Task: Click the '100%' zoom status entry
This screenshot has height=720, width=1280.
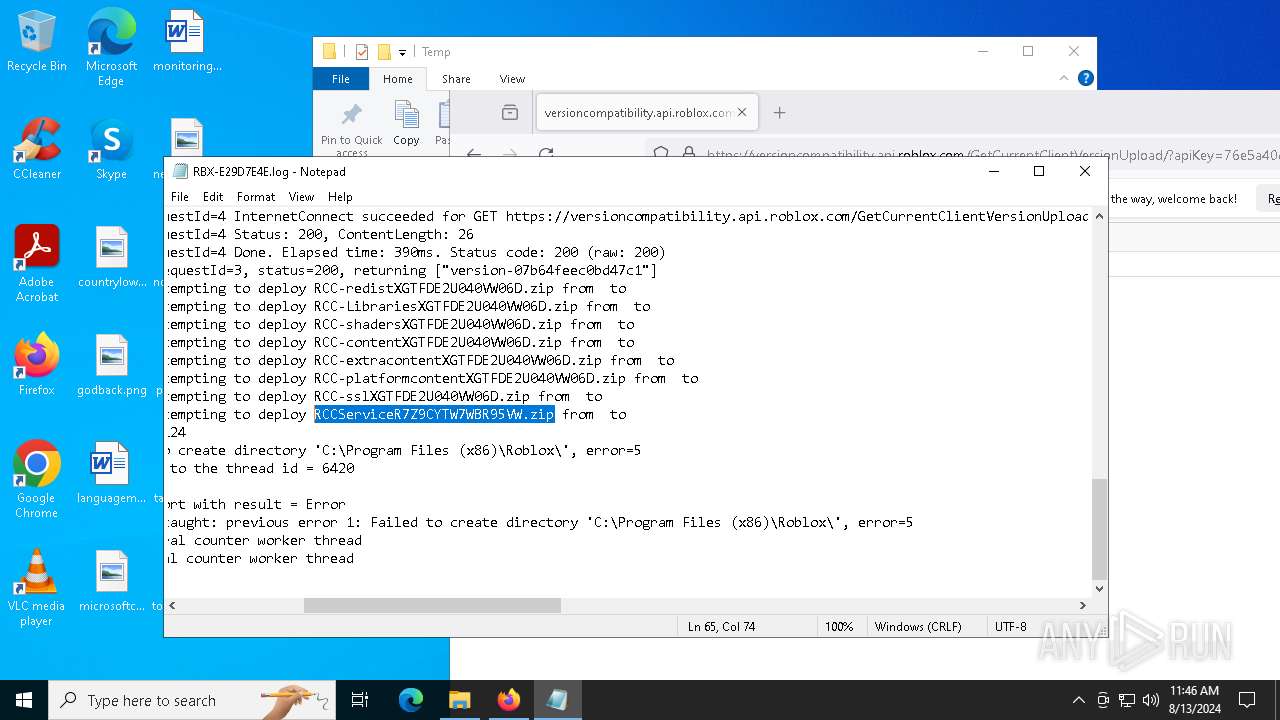Action: tap(839, 627)
